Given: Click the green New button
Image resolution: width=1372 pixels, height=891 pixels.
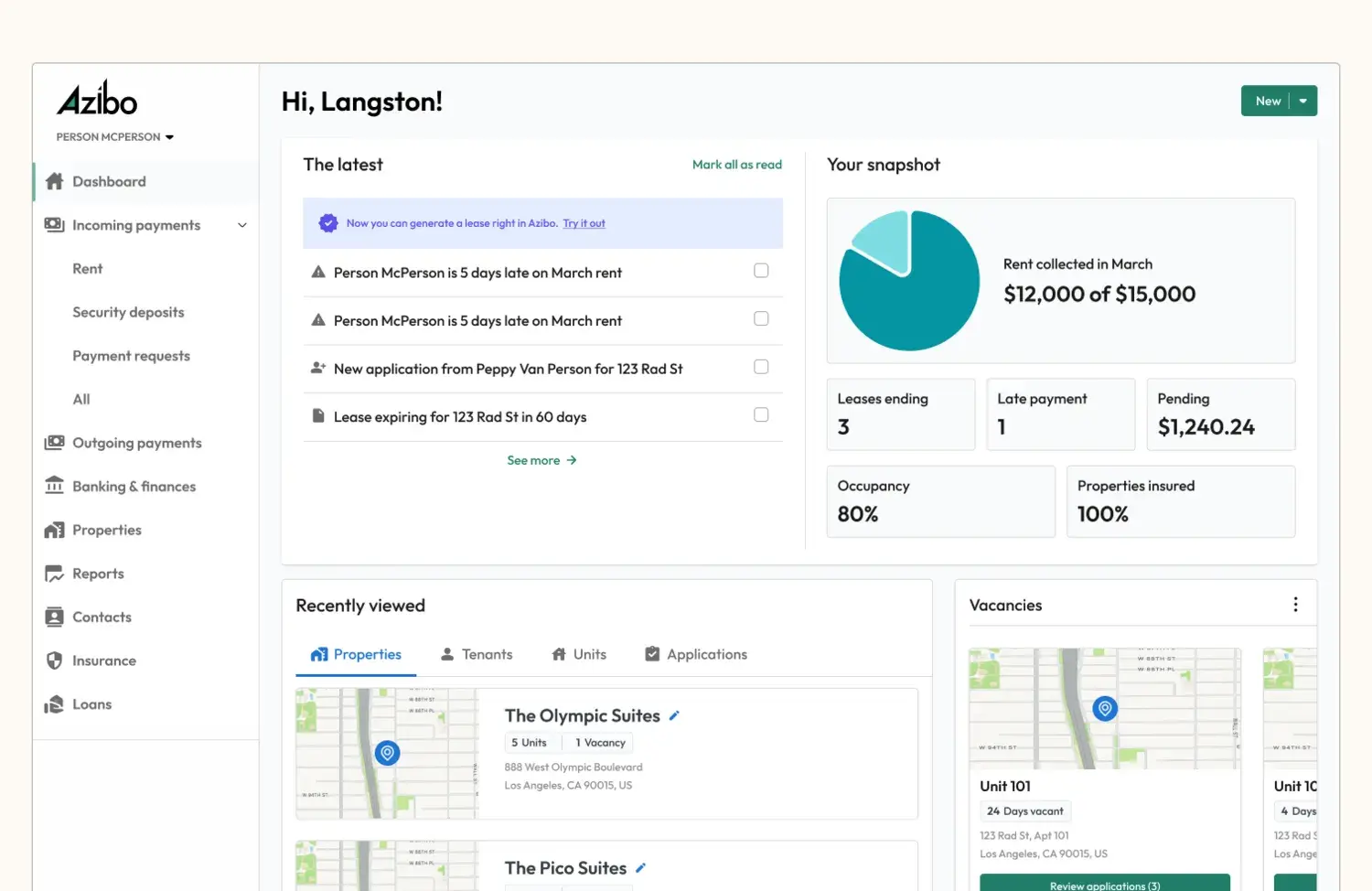Looking at the screenshot, I should [1266, 101].
